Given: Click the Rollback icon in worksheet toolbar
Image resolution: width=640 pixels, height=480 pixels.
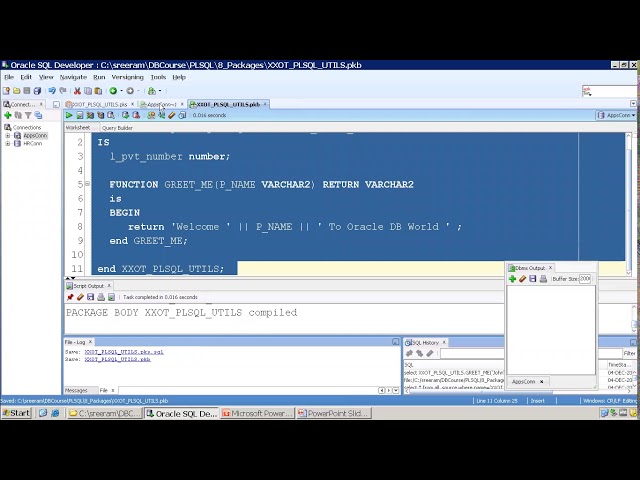Looking at the screenshot, I should click(x=136, y=116).
